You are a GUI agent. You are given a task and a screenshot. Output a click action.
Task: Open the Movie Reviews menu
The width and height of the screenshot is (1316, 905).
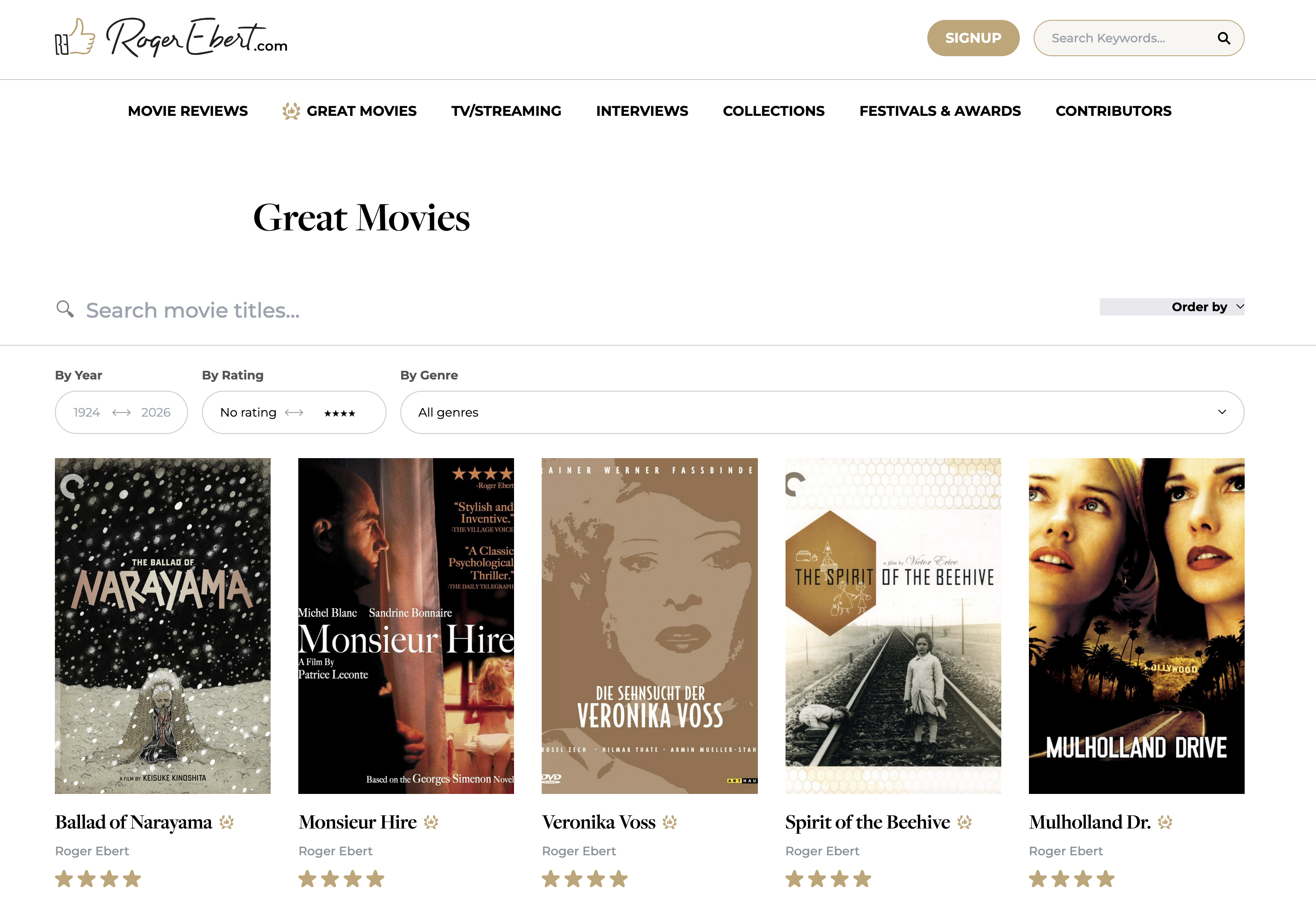click(188, 111)
